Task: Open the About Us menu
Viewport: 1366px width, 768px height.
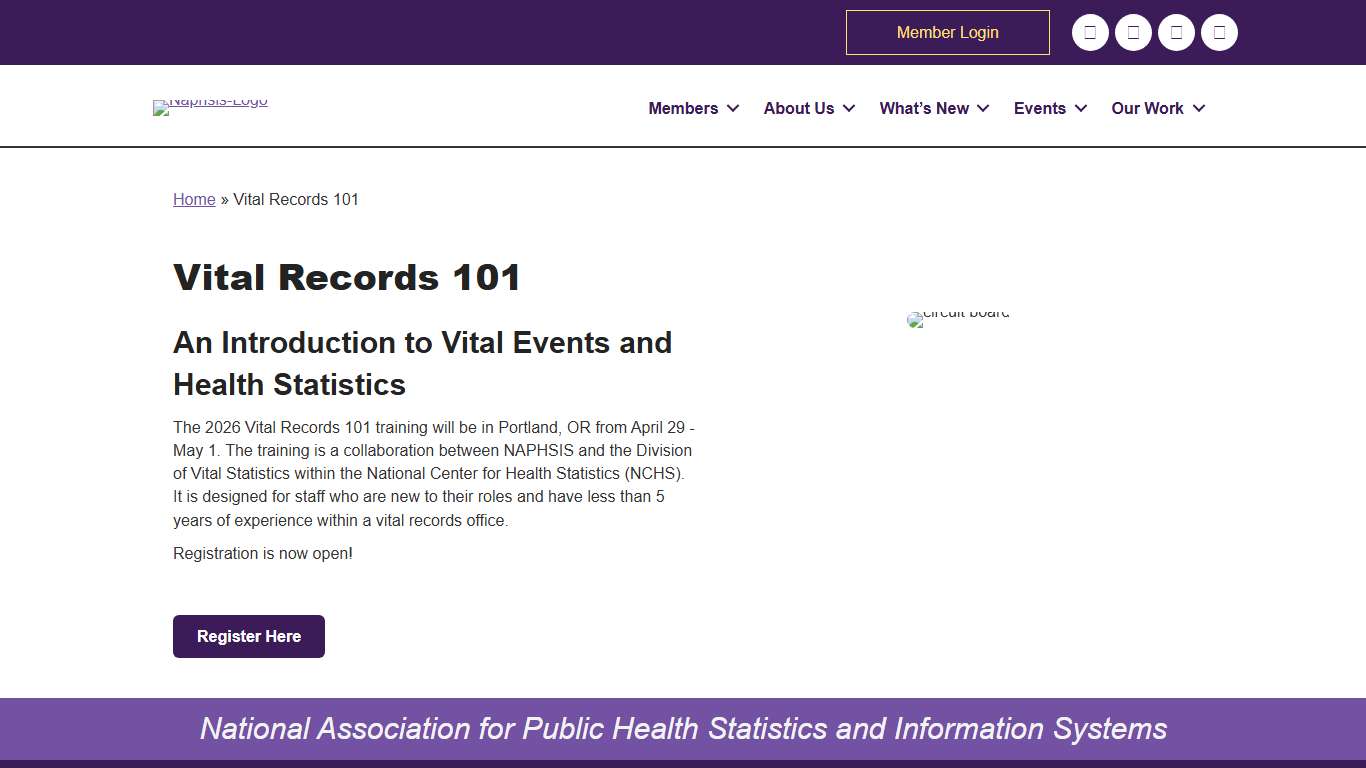Action: 798,108
